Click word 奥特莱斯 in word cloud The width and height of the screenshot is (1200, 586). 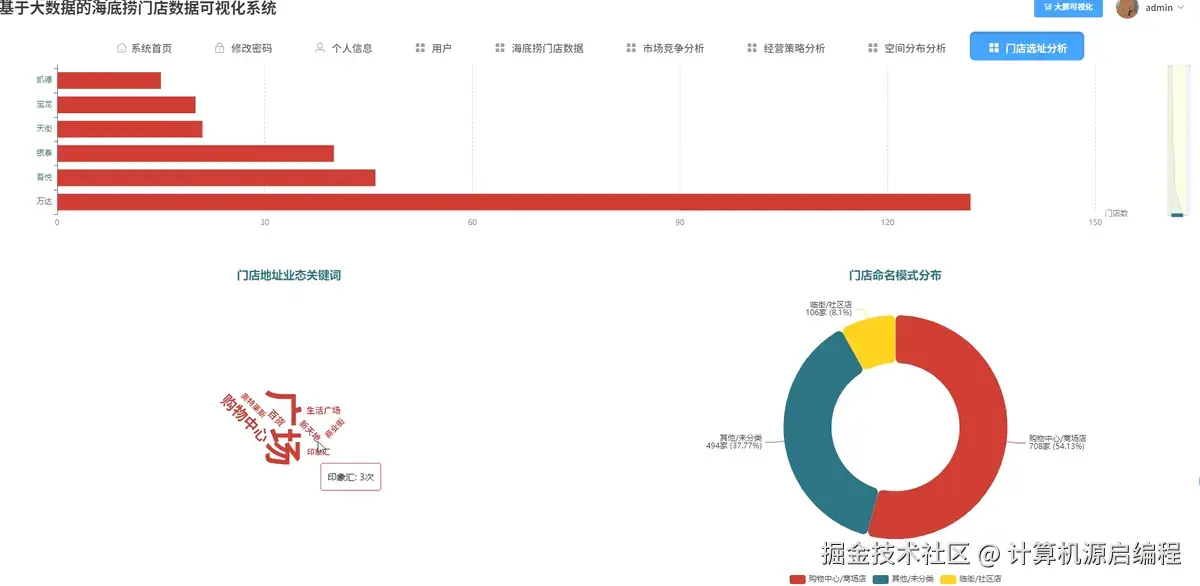[253, 405]
